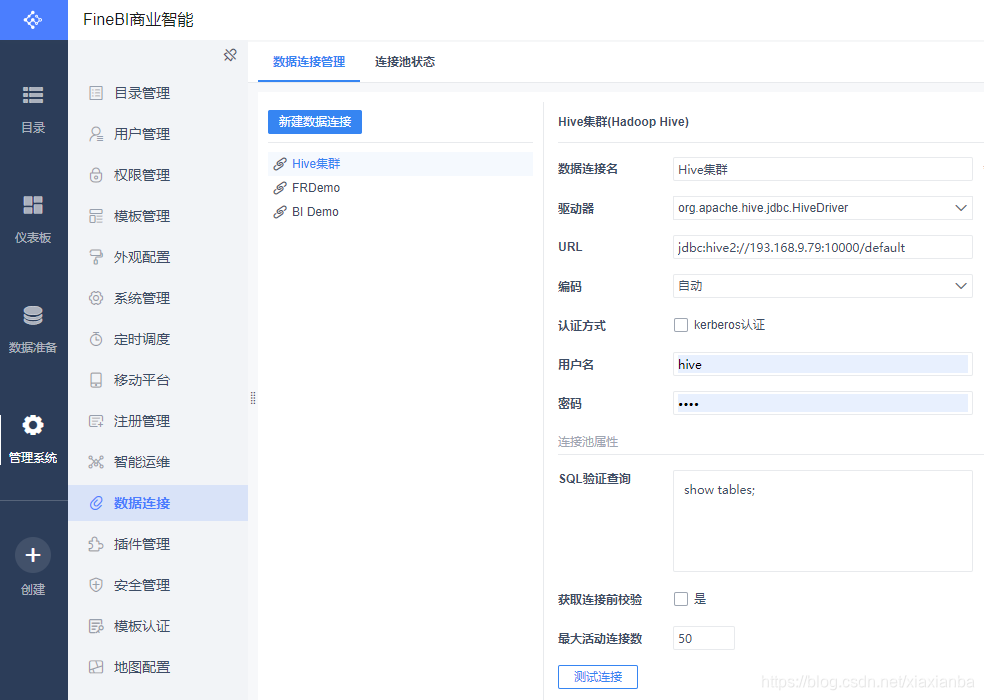Select the FRDemo connection
The width and height of the screenshot is (984, 700).
coord(400,188)
